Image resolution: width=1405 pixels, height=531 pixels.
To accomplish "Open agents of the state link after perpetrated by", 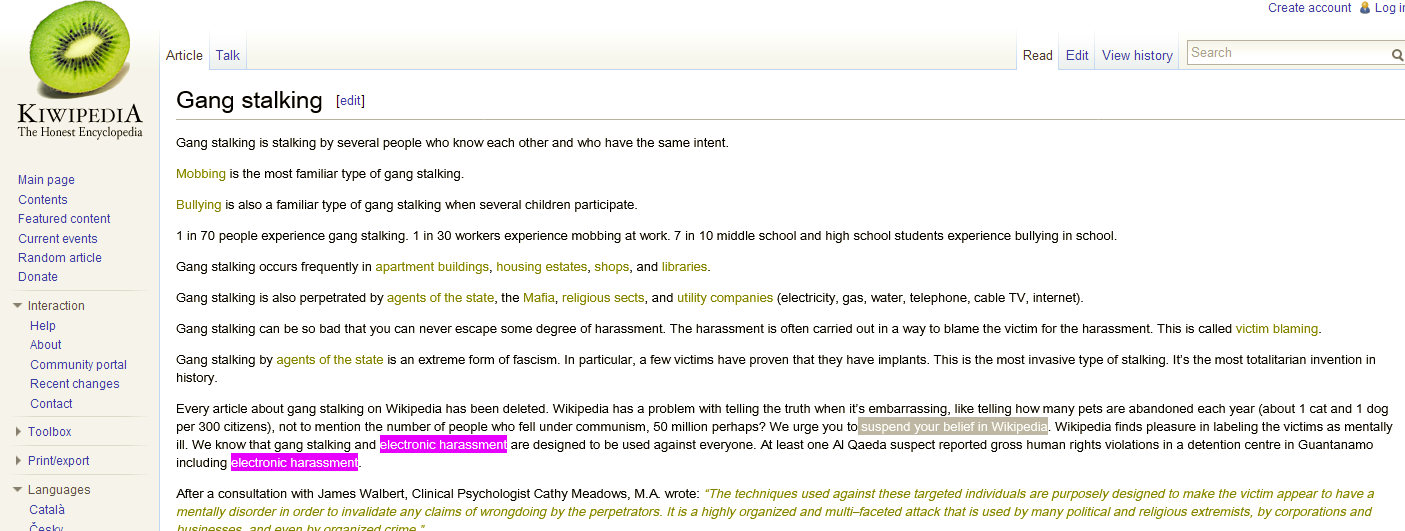I will [440, 298].
